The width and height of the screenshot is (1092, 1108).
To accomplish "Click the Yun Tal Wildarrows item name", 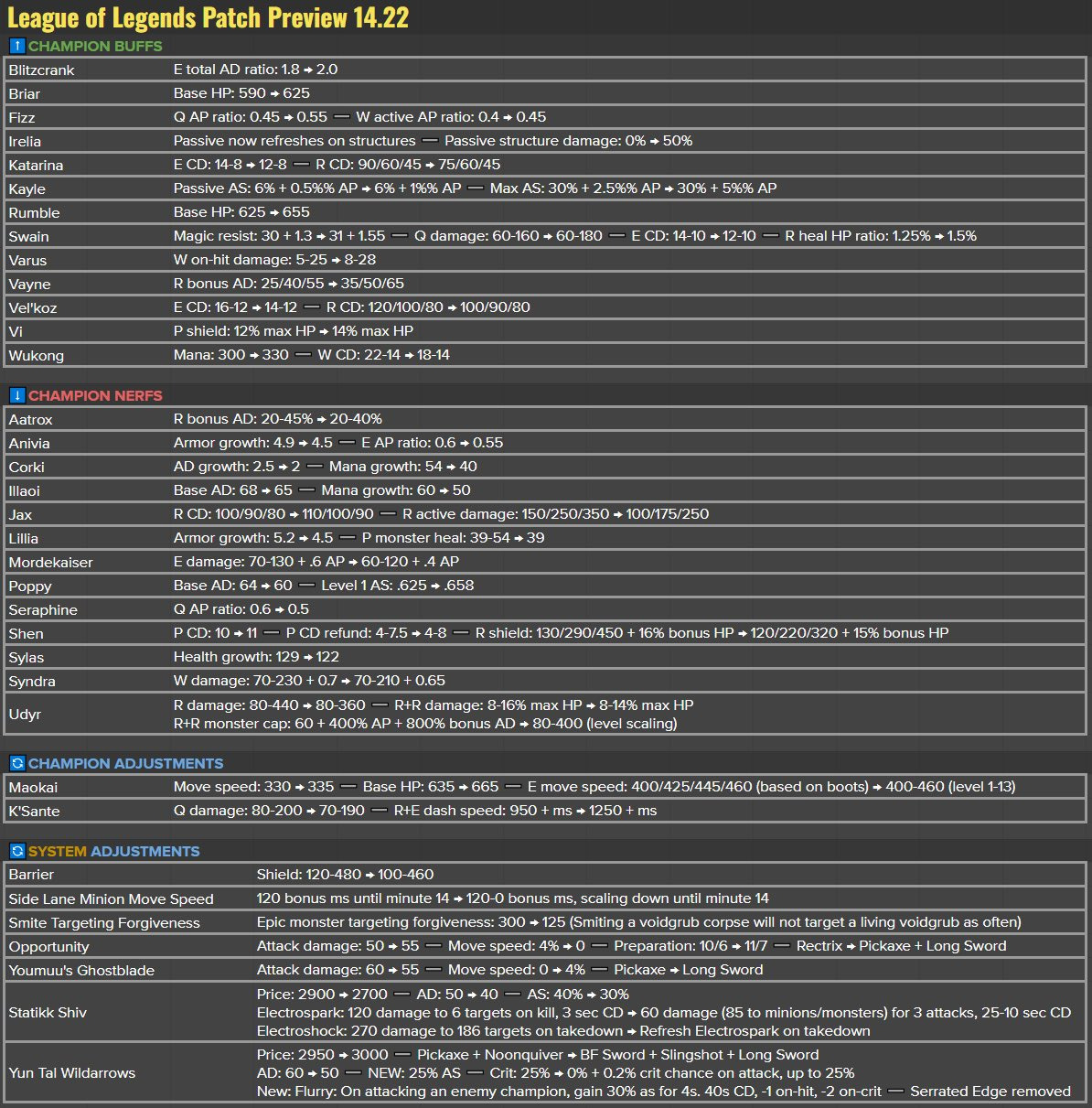I will (x=72, y=1073).
